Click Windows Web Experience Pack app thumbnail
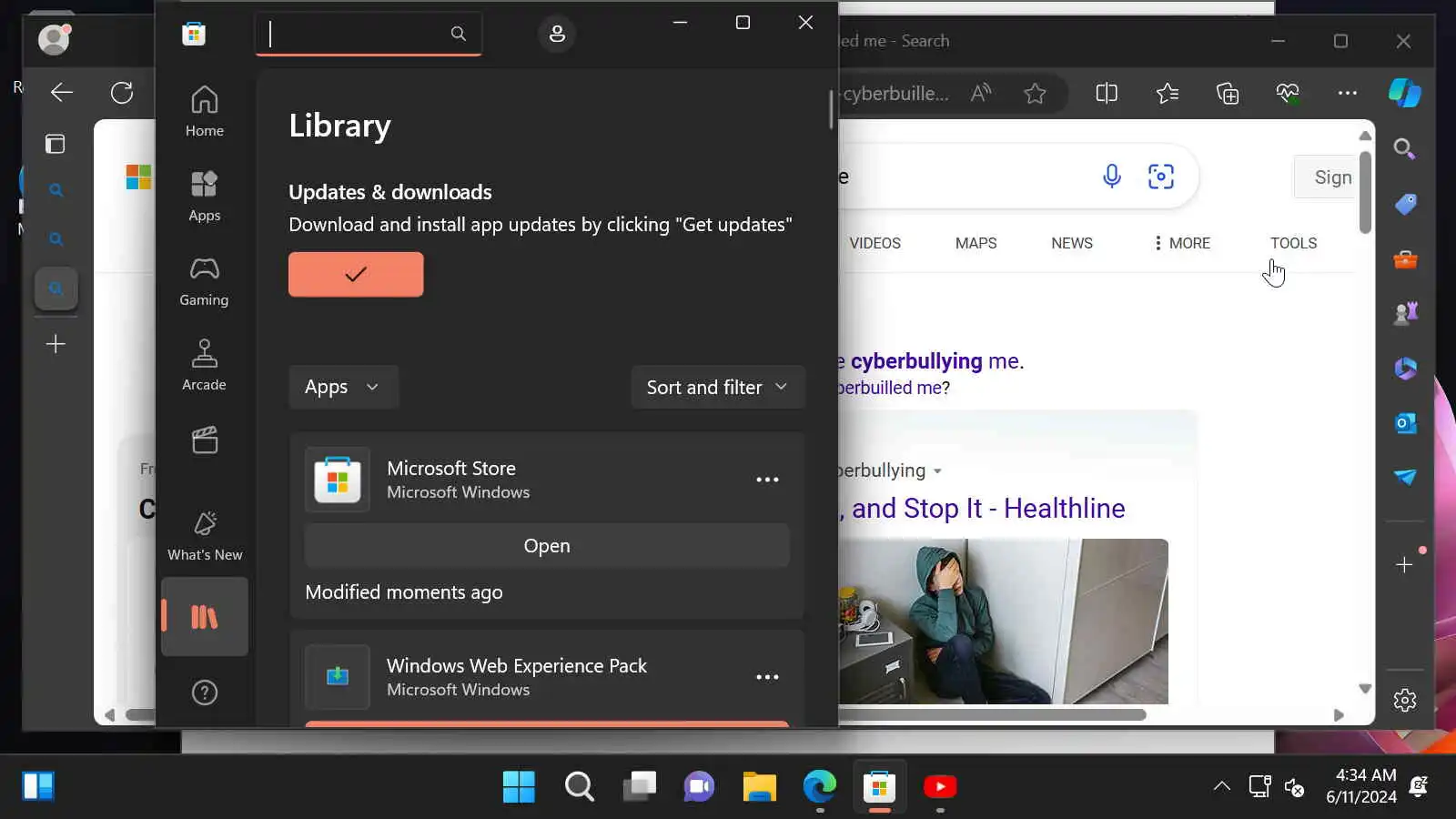This screenshot has width=1456, height=819. pos(338,677)
